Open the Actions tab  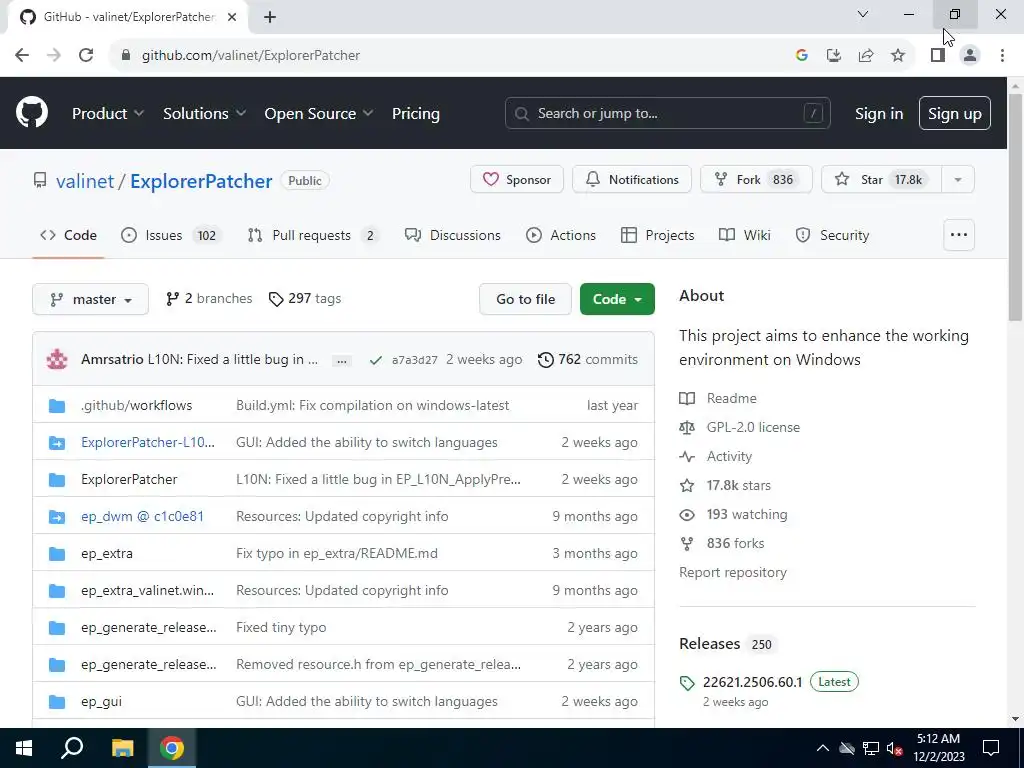[x=561, y=235]
